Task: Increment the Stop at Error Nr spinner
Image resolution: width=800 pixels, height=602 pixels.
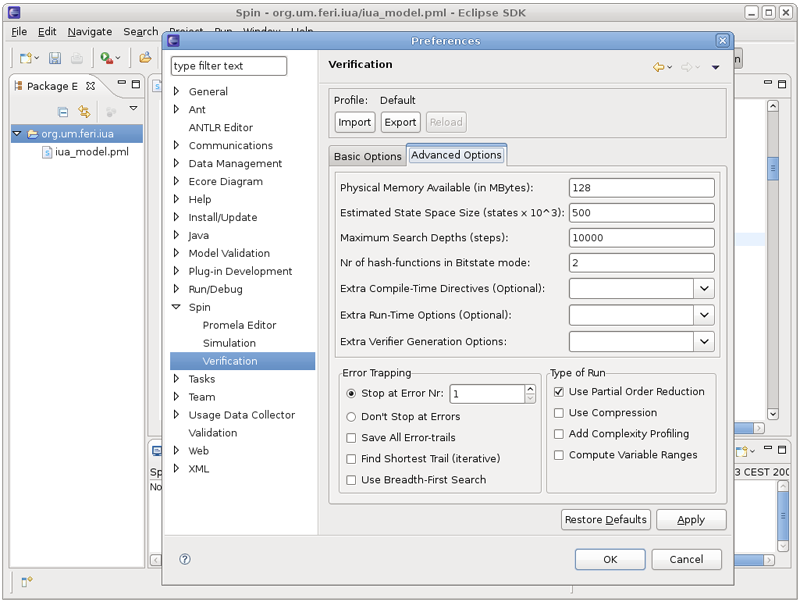Action: 530,389
